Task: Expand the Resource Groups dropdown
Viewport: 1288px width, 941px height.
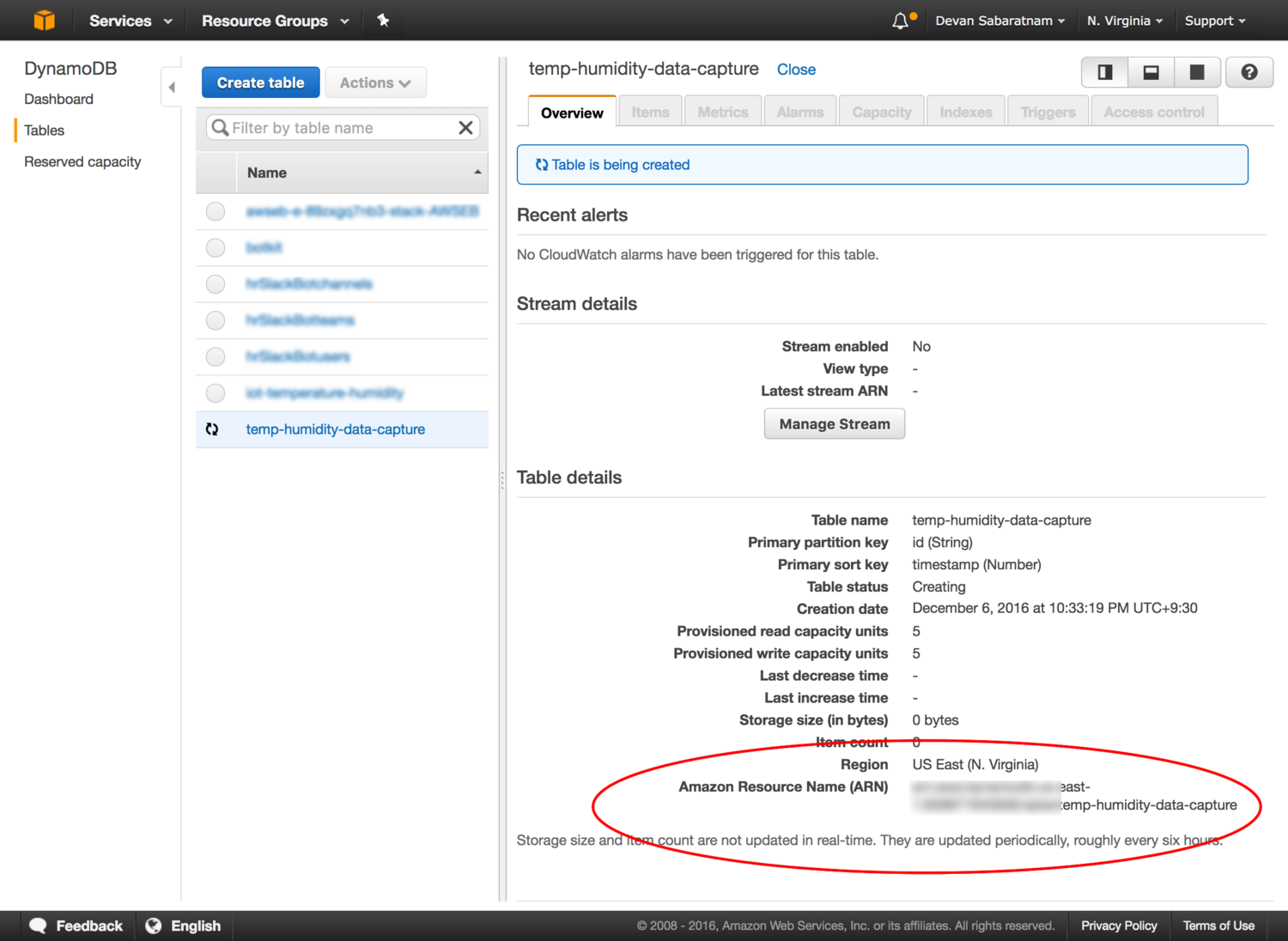Action: pos(275,21)
